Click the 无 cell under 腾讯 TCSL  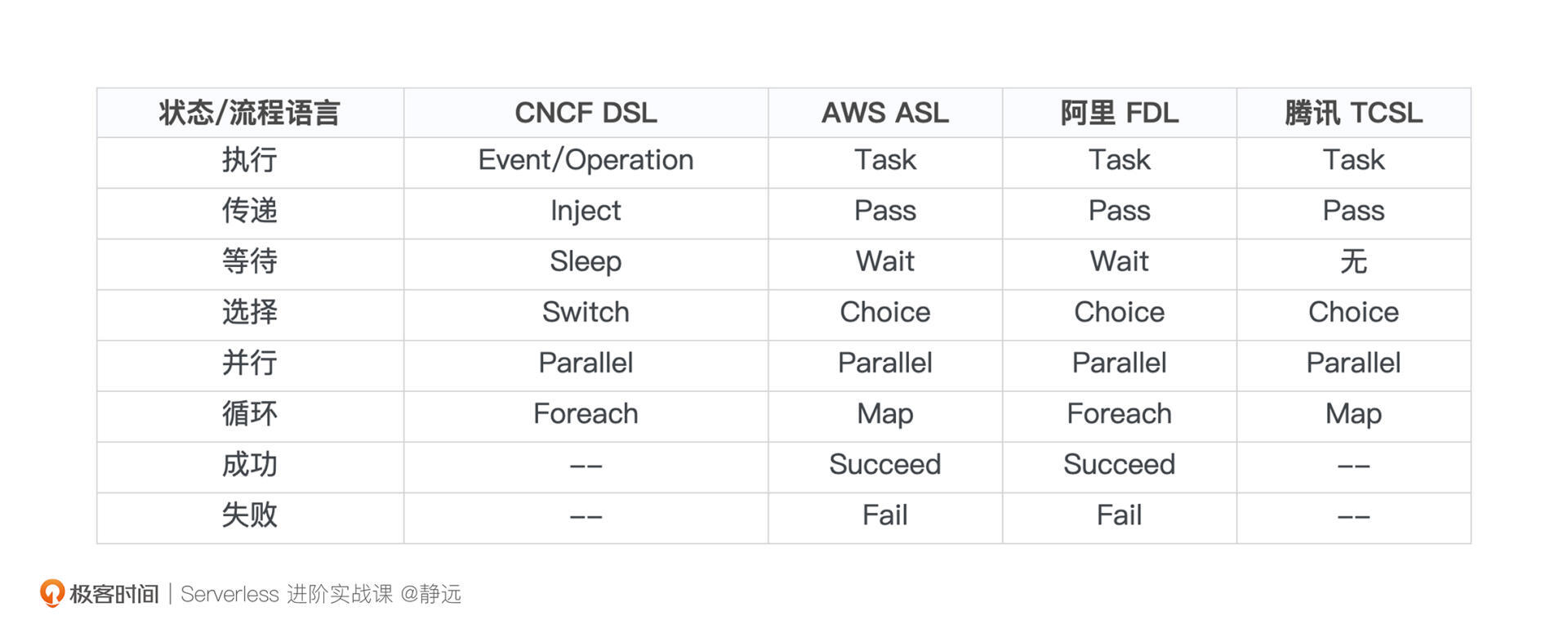click(x=1353, y=261)
